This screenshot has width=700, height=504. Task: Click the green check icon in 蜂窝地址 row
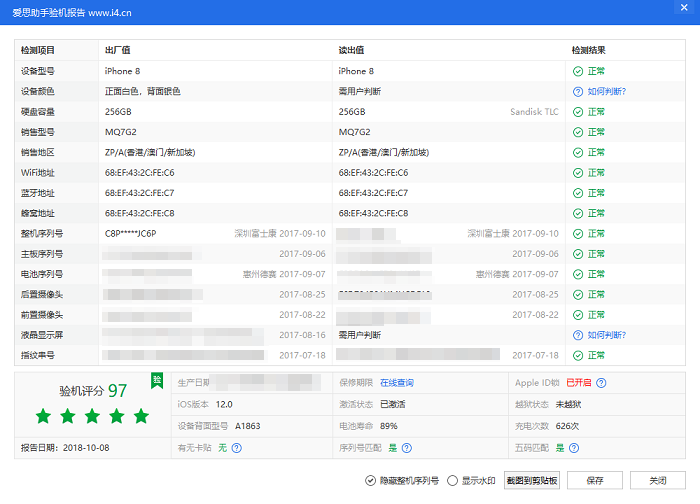[578, 213]
